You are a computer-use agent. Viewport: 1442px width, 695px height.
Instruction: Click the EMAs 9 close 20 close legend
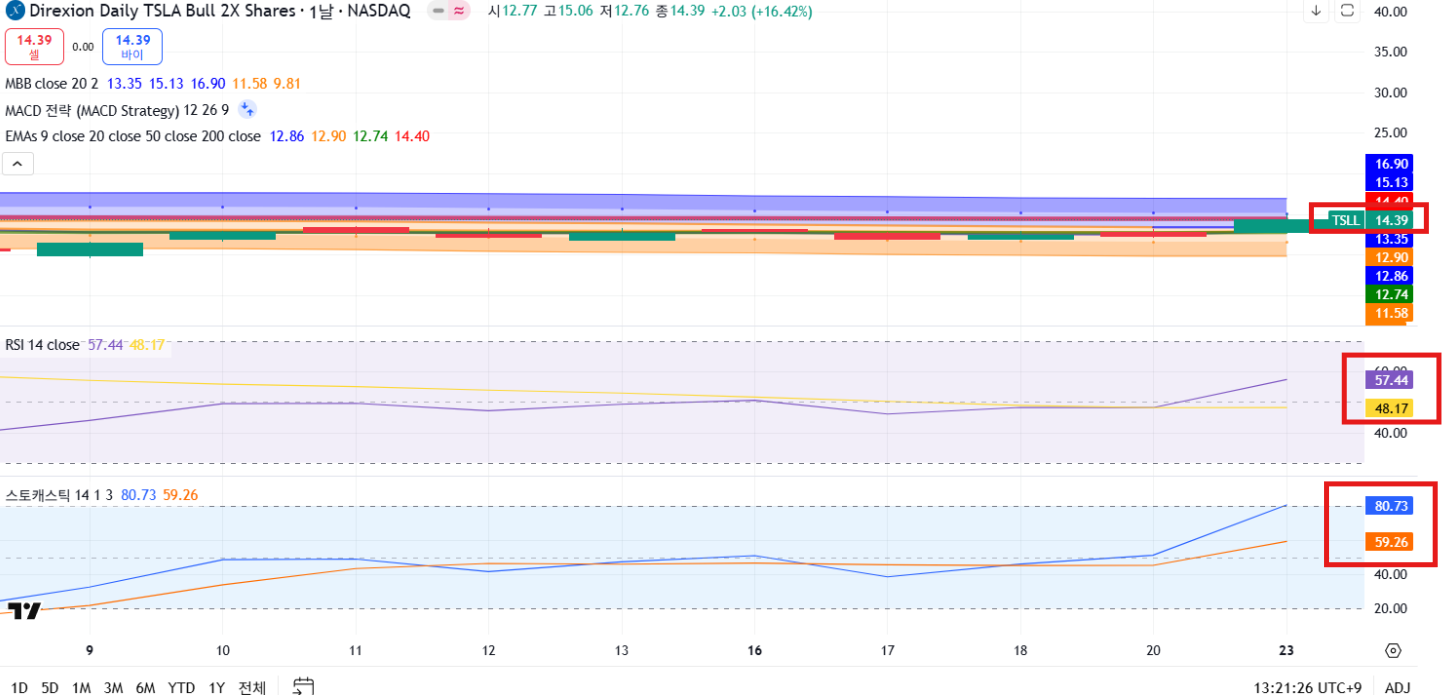click(x=133, y=136)
